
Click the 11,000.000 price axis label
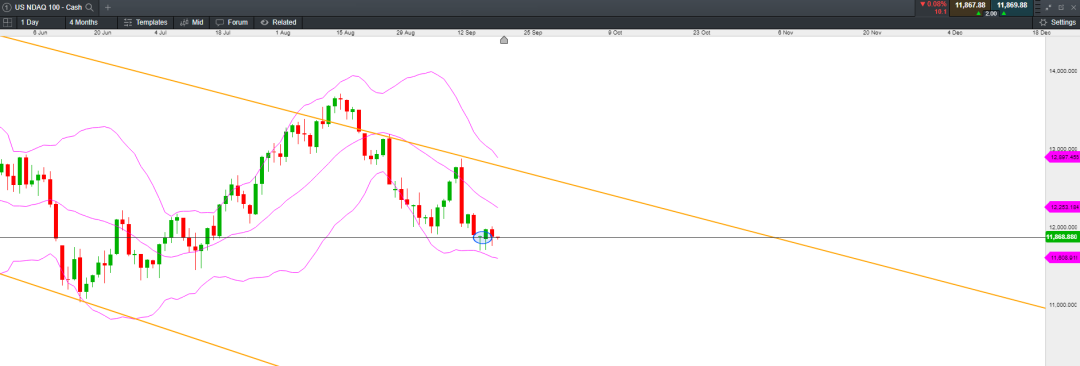click(x=1063, y=305)
